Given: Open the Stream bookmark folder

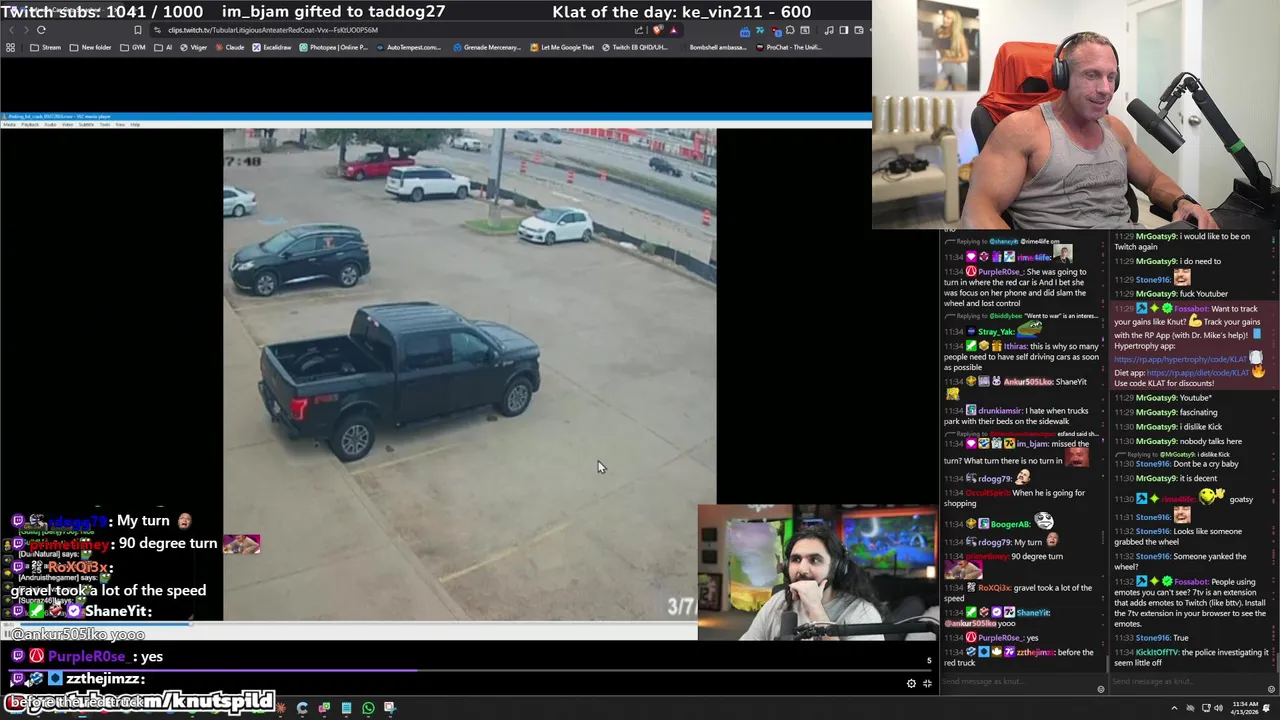Looking at the screenshot, I should pyautogui.click(x=45, y=47).
